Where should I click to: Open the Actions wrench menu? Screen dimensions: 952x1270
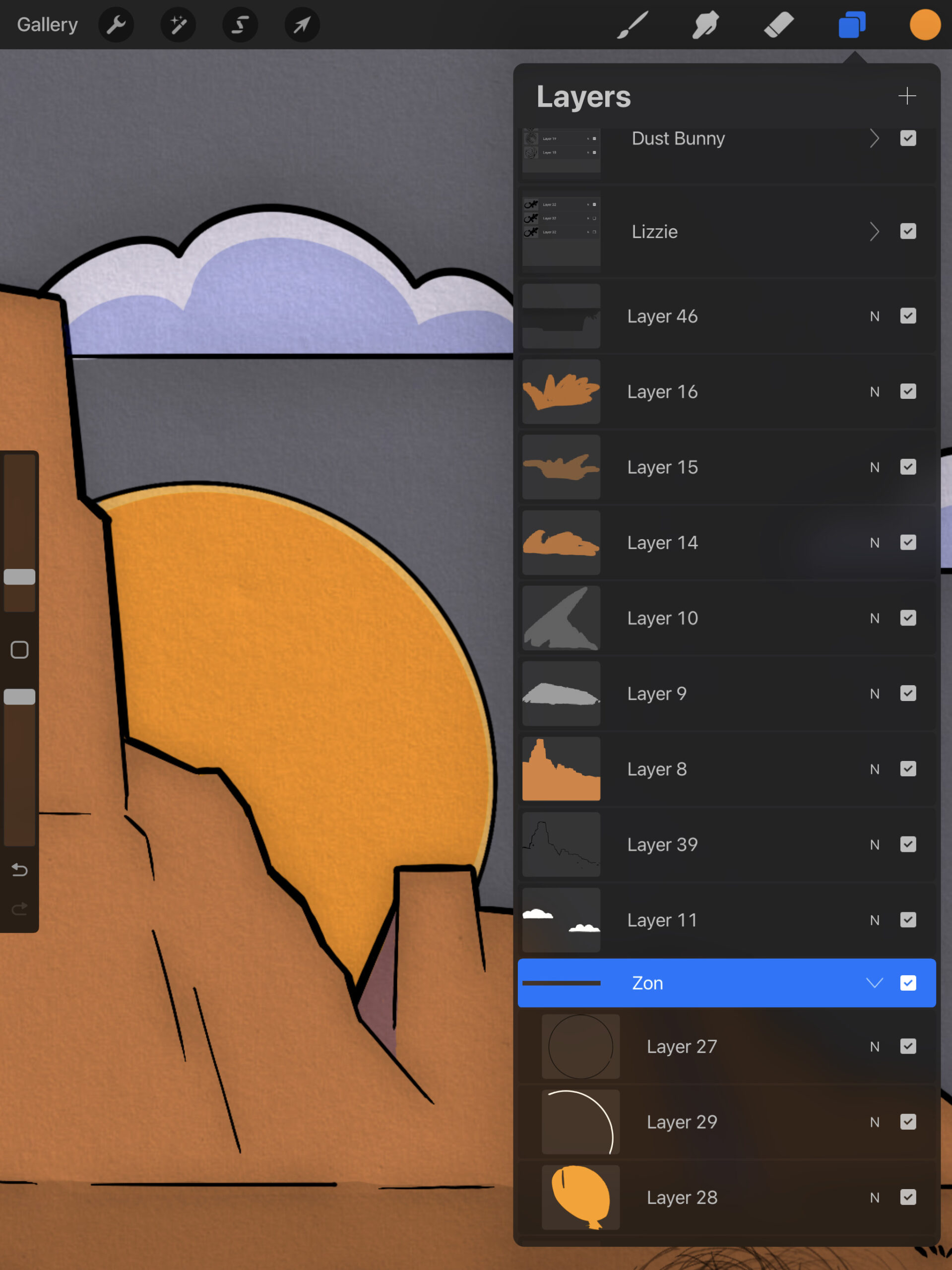click(116, 25)
